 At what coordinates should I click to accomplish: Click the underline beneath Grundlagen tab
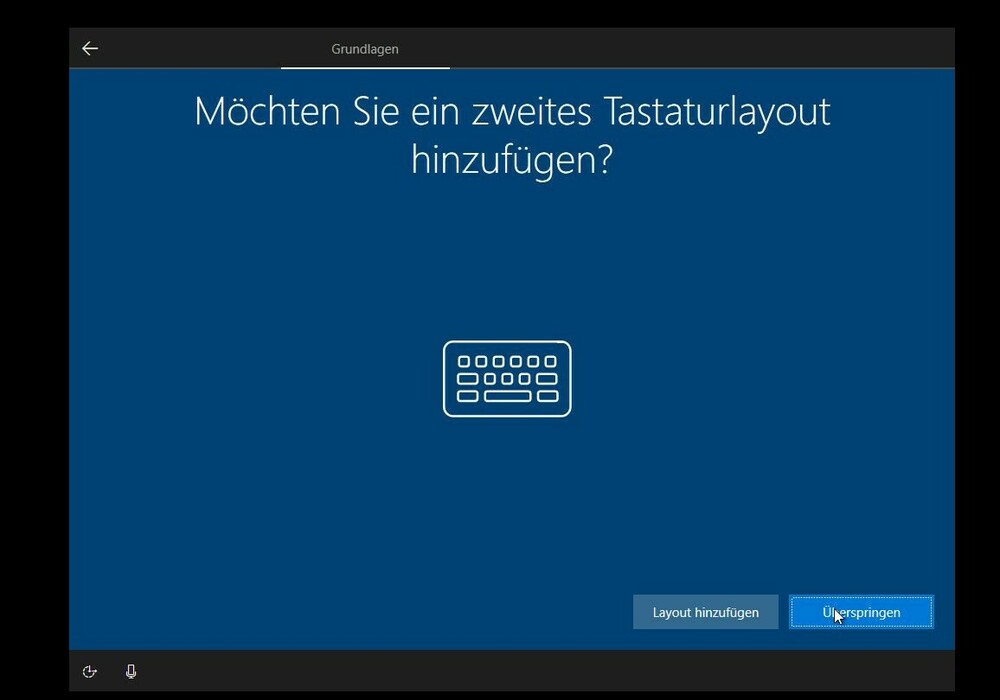point(365,67)
